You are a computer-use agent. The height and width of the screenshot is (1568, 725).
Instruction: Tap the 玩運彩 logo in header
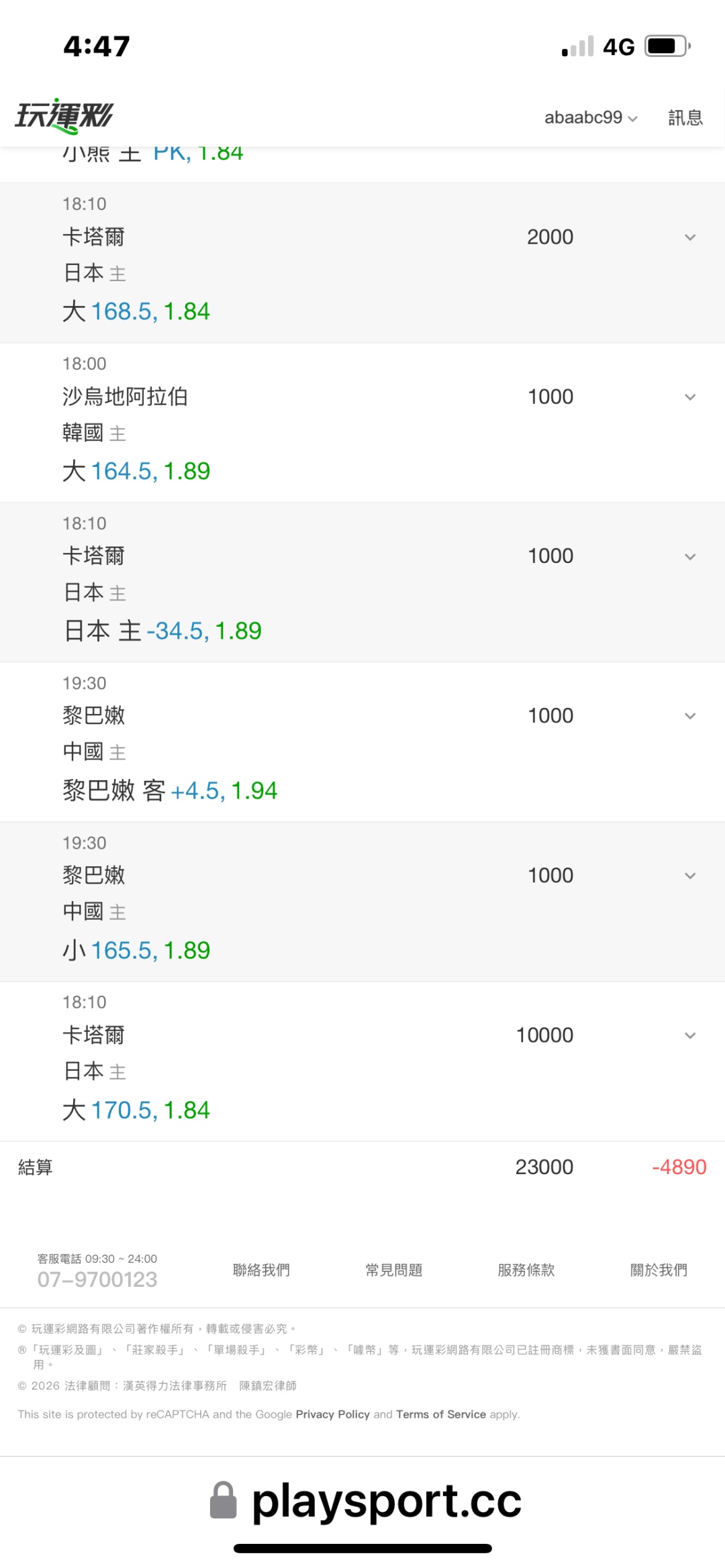tap(64, 115)
